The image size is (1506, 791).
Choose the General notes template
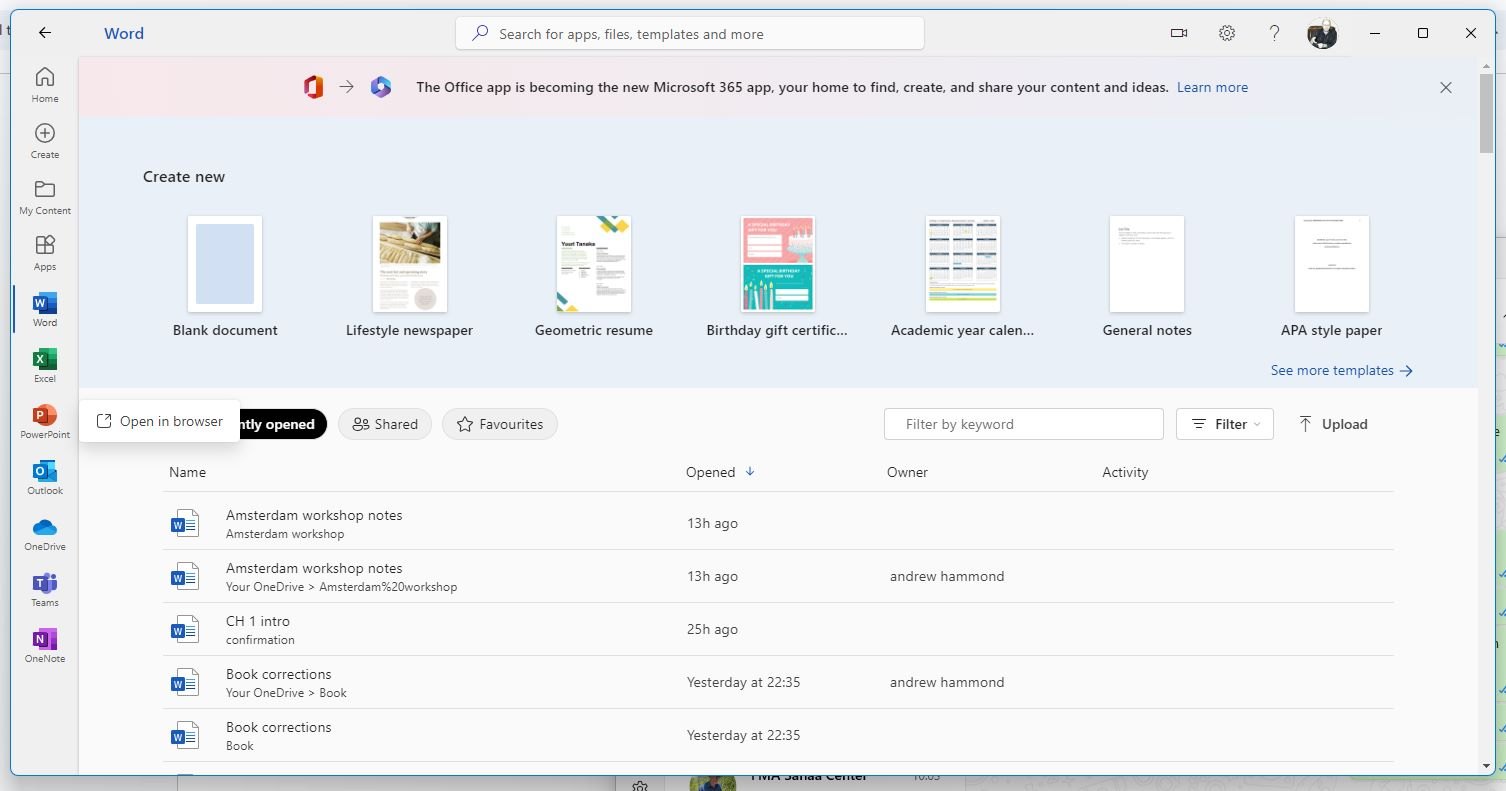coord(1147,276)
